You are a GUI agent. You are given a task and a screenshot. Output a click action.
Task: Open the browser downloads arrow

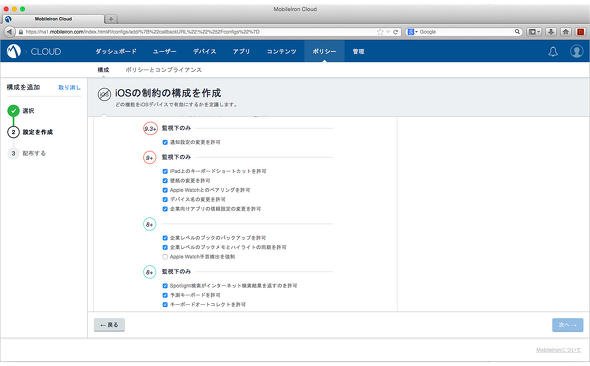(551, 32)
